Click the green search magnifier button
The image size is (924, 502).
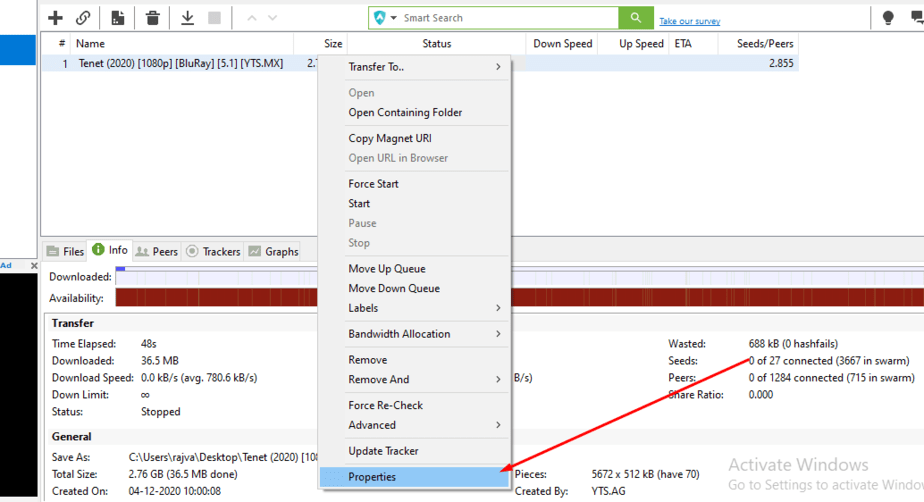[x=635, y=18]
